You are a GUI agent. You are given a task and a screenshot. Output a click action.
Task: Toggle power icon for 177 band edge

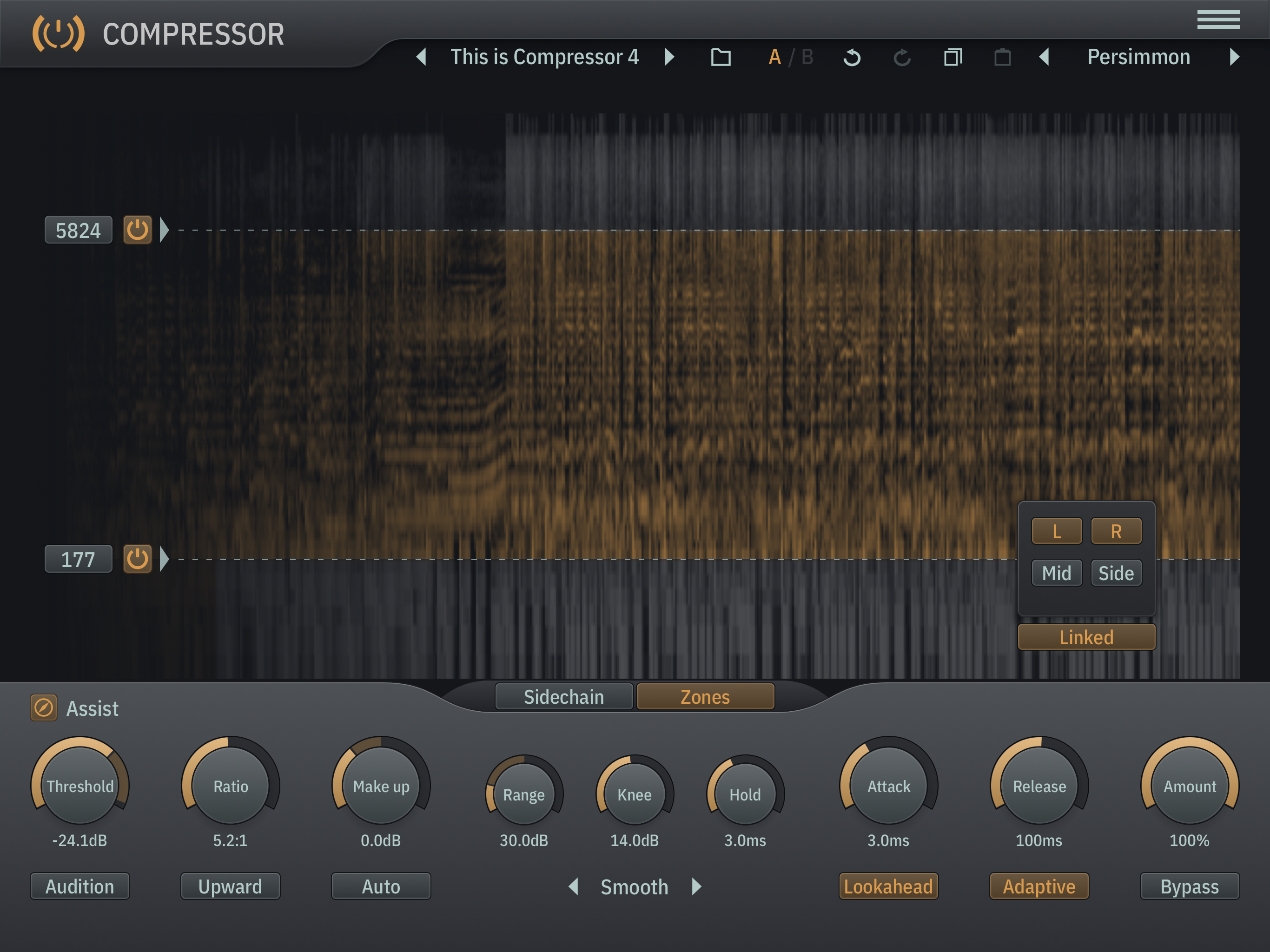click(x=137, y=559)
